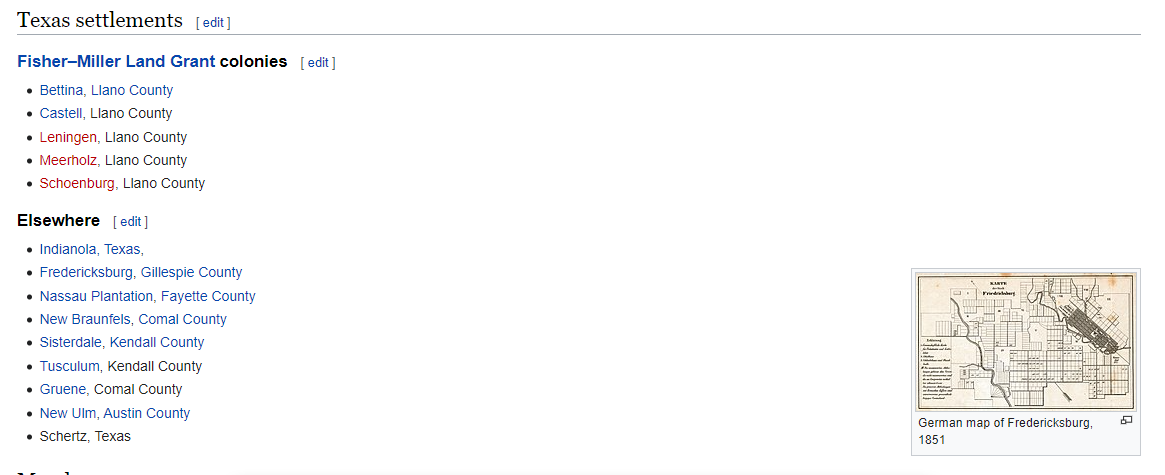Open the Fredericksburg link in the list
The width and height of the screenshot is (1165, 475).
[x=86, y=272]
